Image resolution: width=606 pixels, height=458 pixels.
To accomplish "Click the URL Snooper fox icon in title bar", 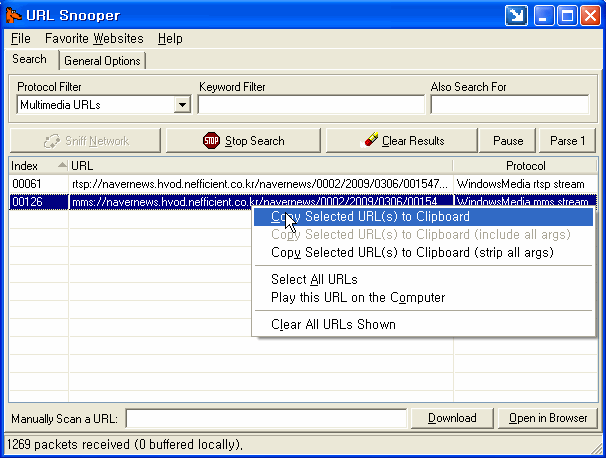I will [x=13, y=15].
